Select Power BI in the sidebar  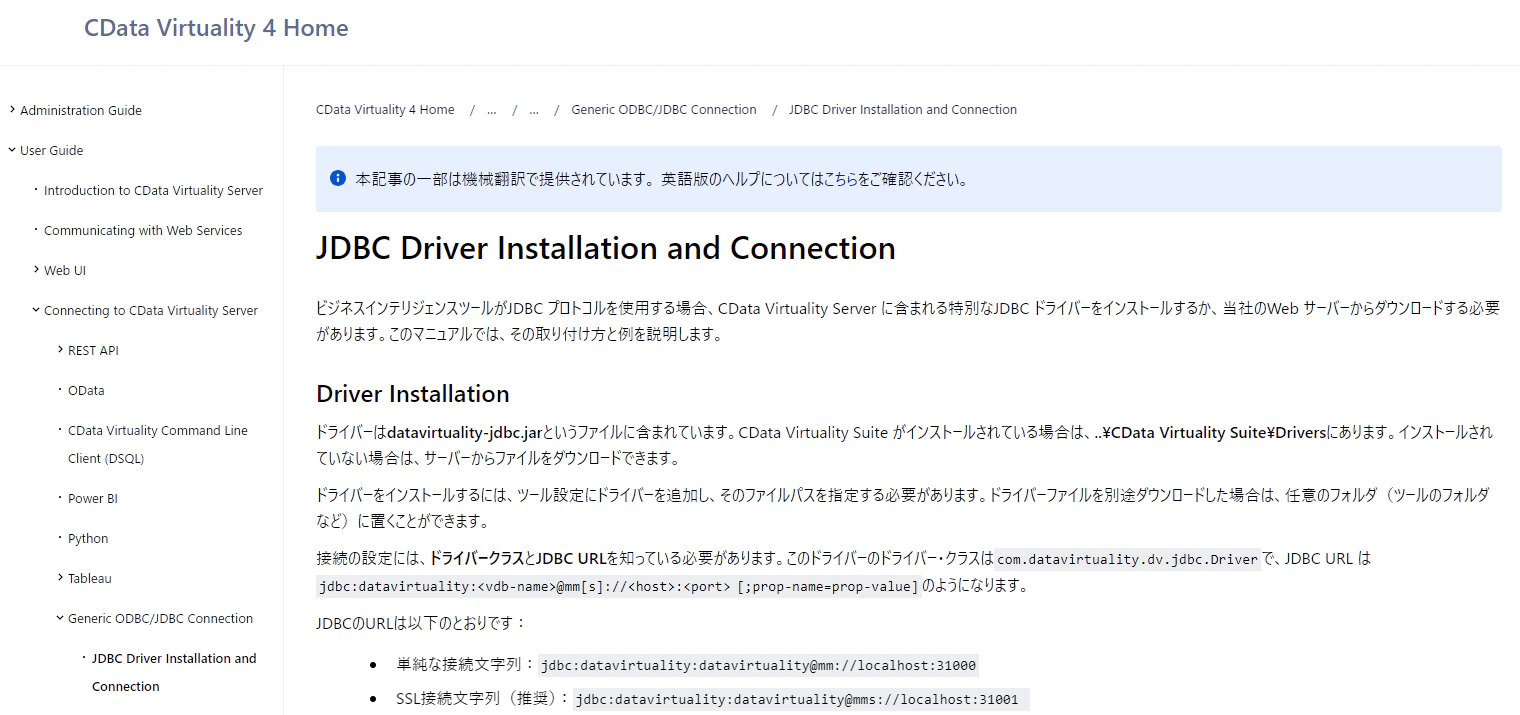[93, 498]
